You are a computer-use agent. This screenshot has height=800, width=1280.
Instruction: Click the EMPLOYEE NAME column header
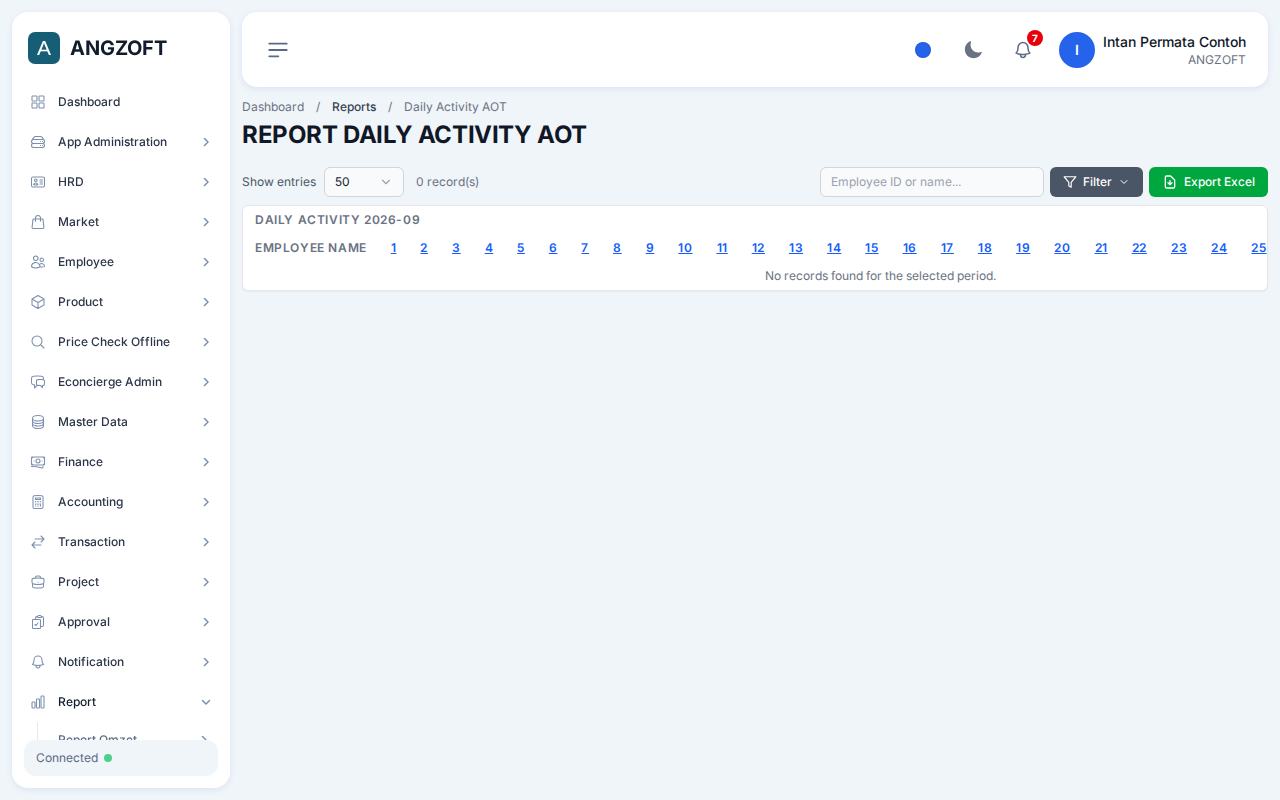tap(311, 248)
